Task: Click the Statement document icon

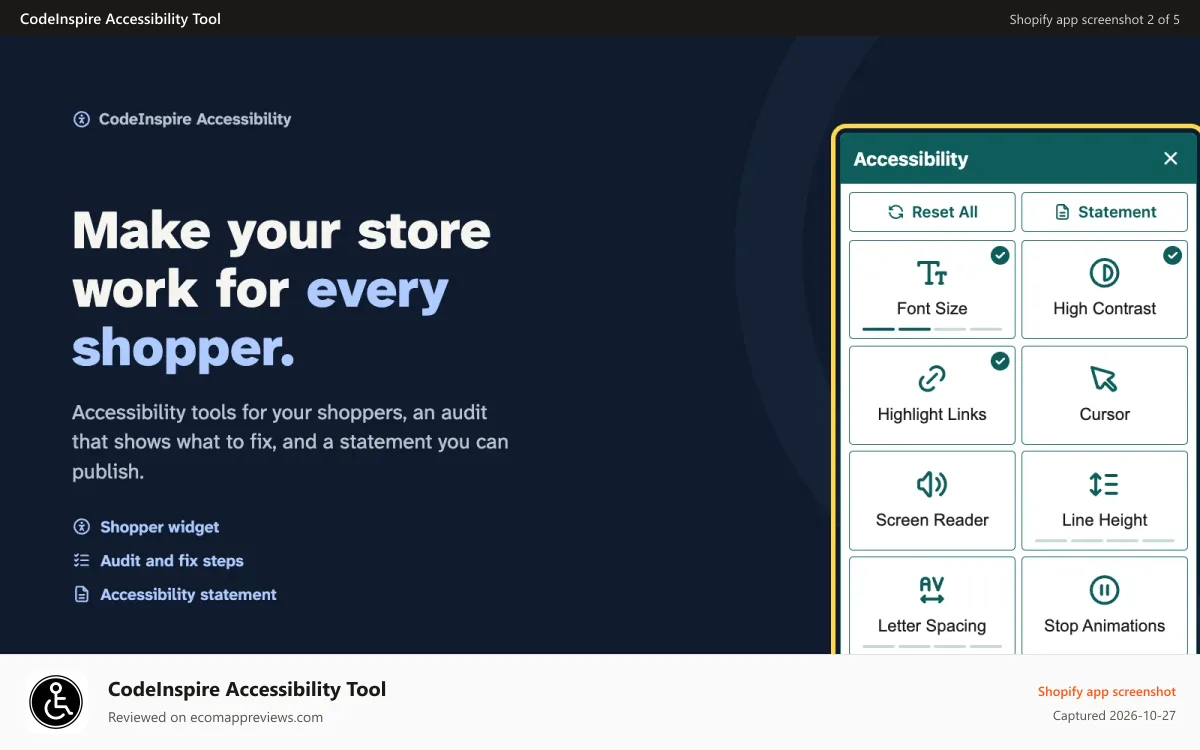Action: click(x=1062, y=212)
